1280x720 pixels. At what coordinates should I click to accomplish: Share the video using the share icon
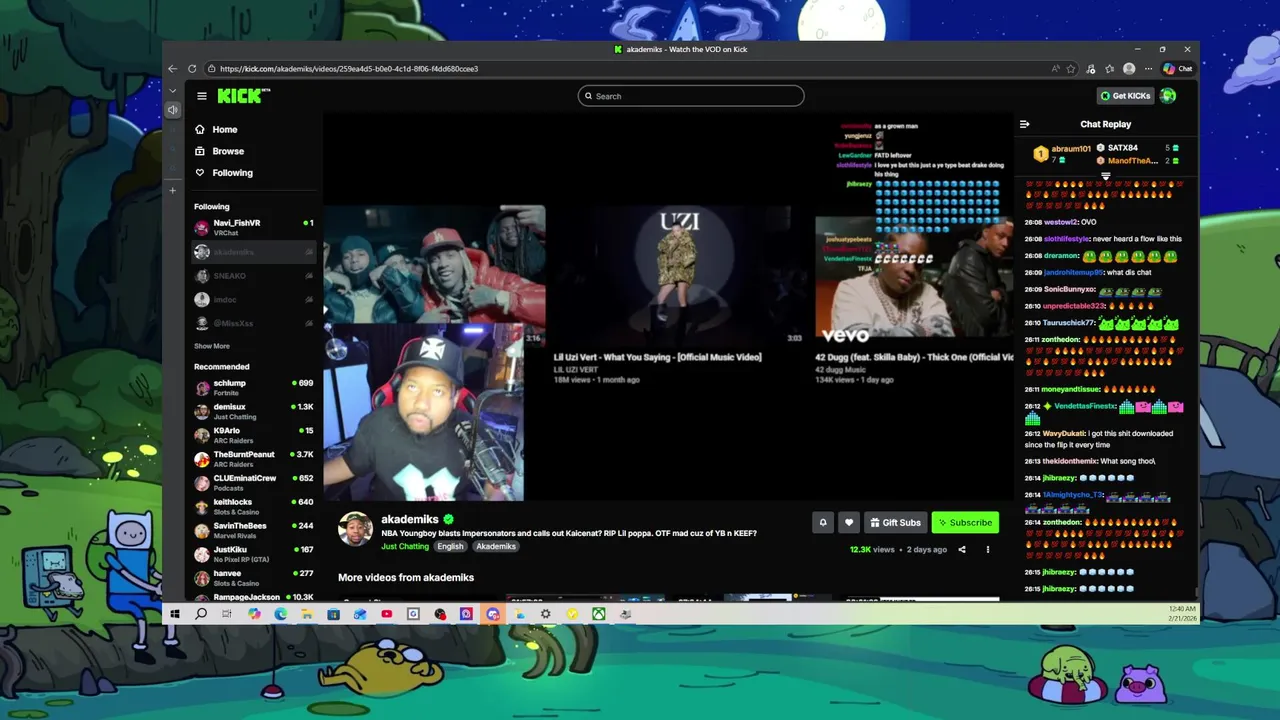click(x=962, y=549)
